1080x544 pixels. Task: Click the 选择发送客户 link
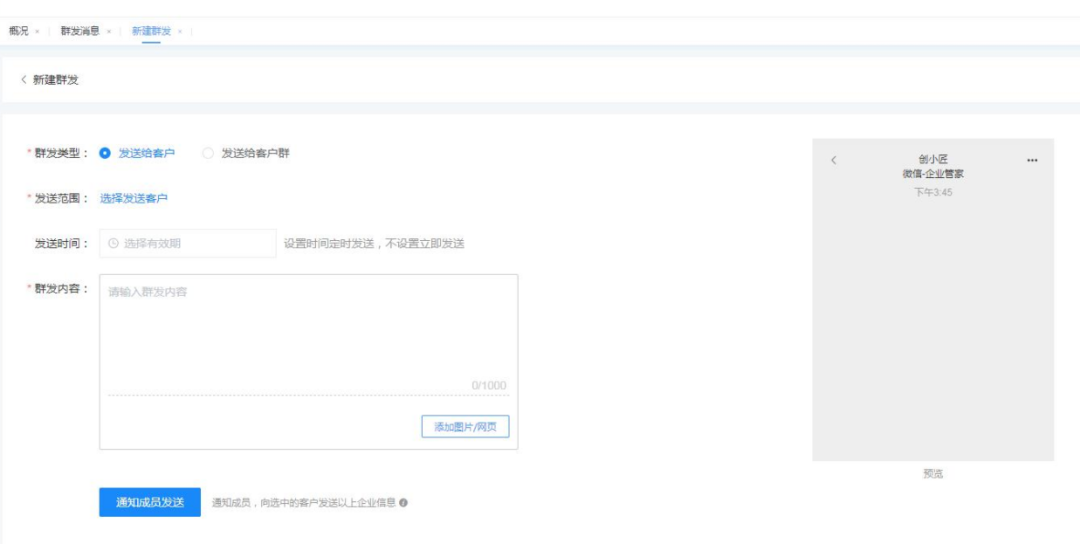coord(134,198)
